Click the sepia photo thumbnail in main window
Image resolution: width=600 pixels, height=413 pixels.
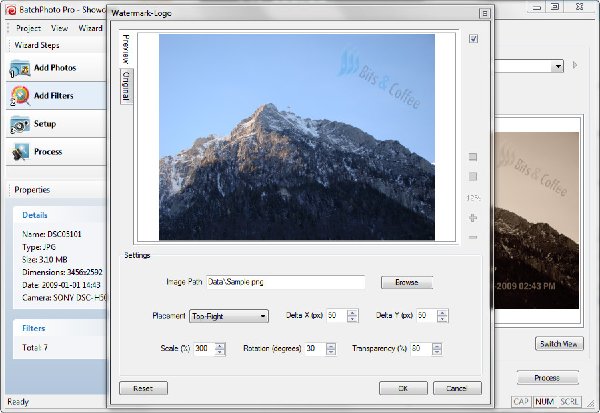point(536,220)
